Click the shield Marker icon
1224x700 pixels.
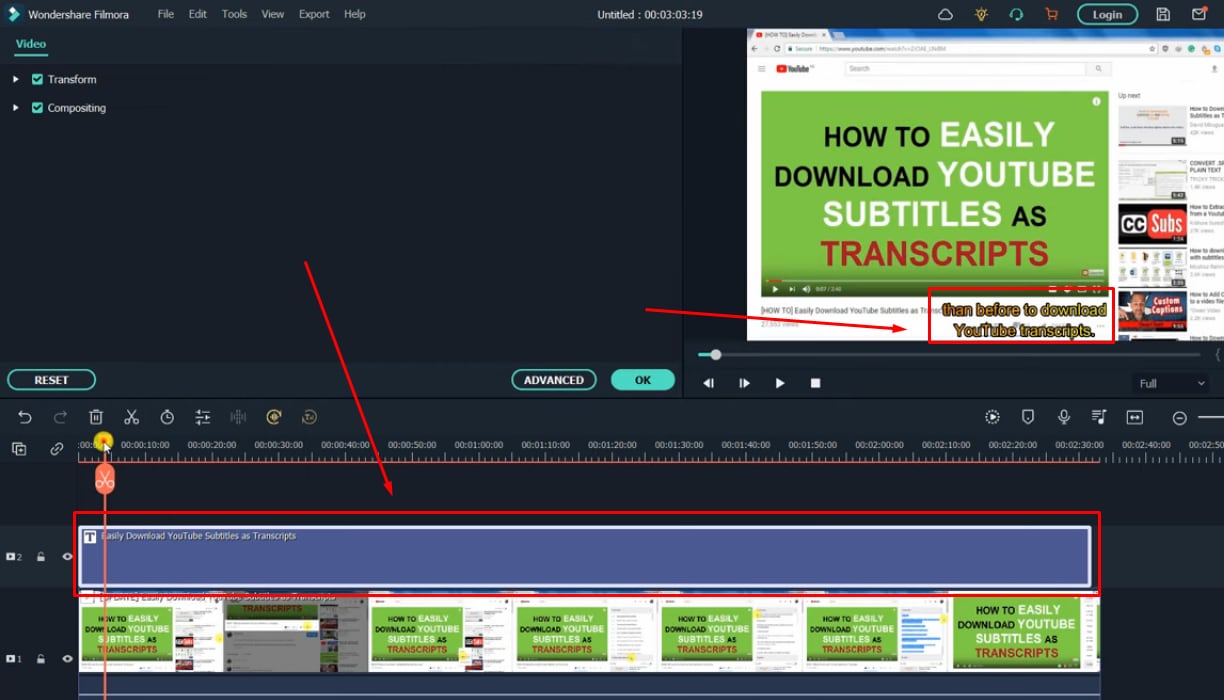click(x=1028, y=417)
